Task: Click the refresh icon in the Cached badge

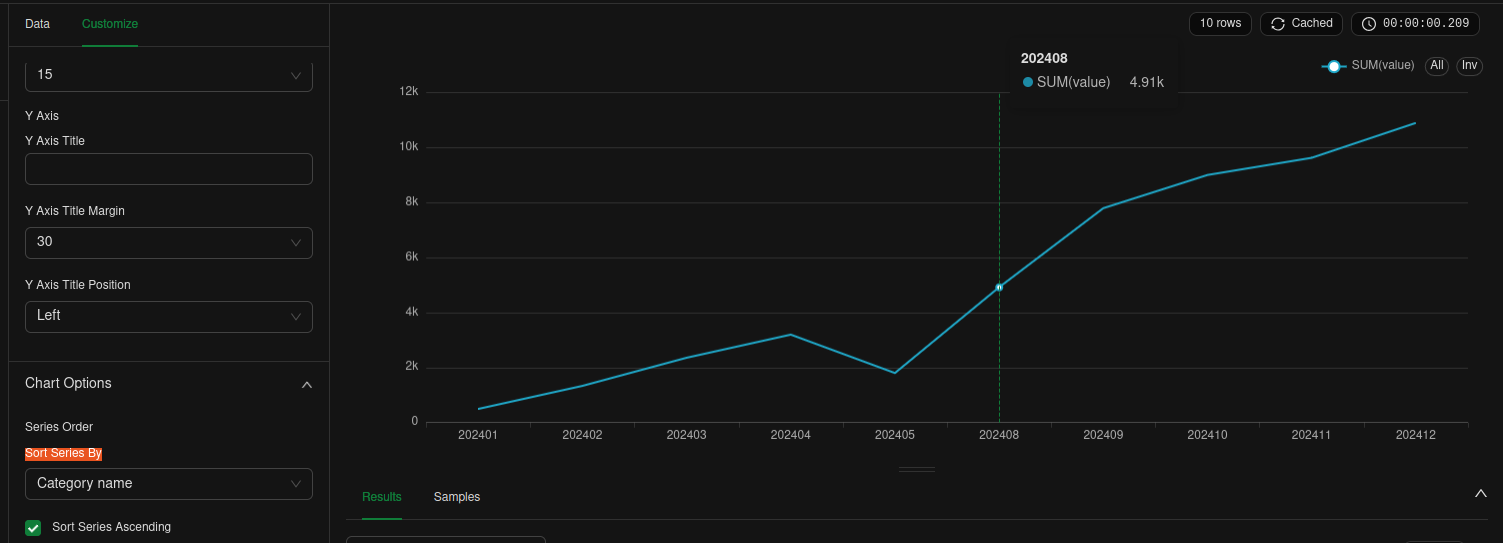Action: [x=1277, y=24]
